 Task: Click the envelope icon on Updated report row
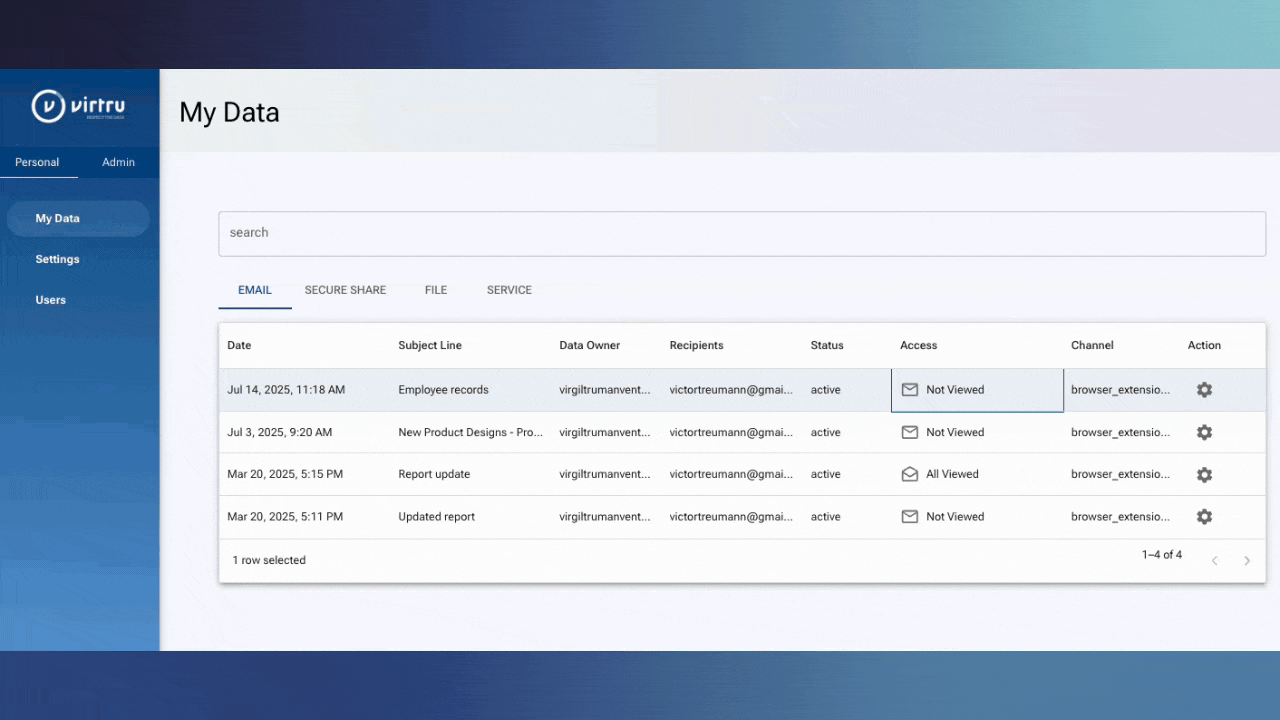click(909, 516)
